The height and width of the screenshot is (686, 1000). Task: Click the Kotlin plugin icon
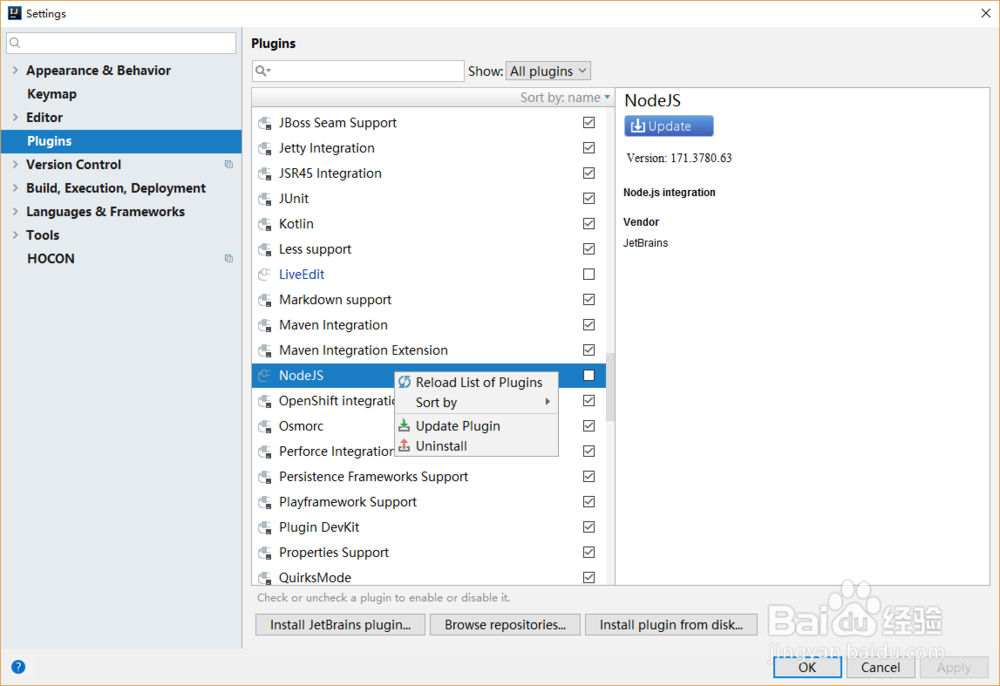(x=265, y=224)
